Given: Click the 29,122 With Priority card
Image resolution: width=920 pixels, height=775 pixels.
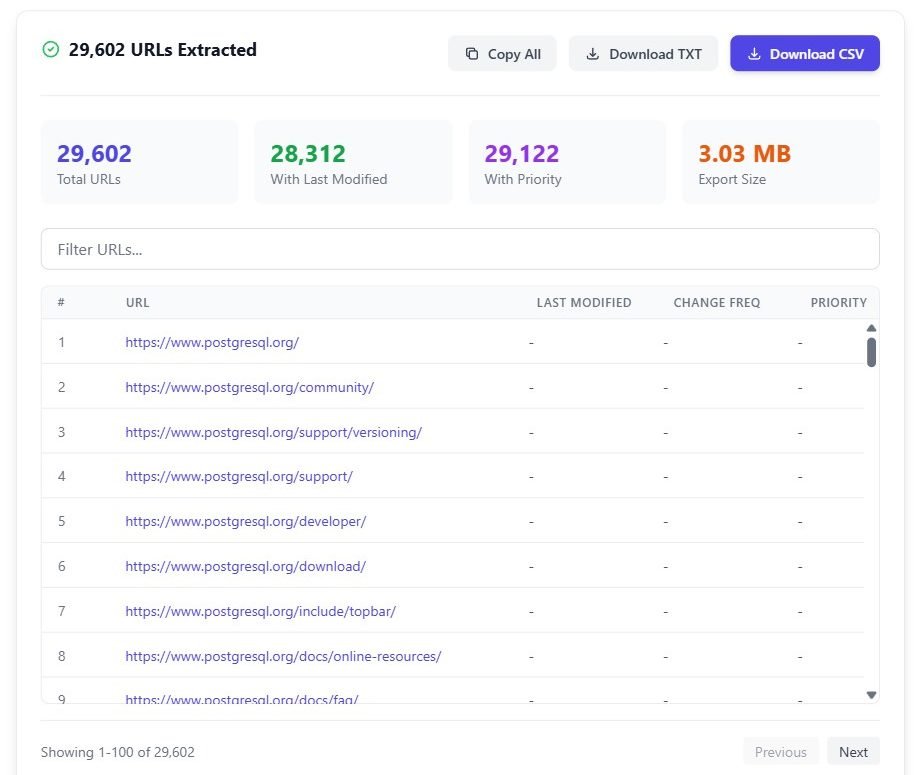Looking at the screenshot, I should pyautogui.click(x=567, y=163).
